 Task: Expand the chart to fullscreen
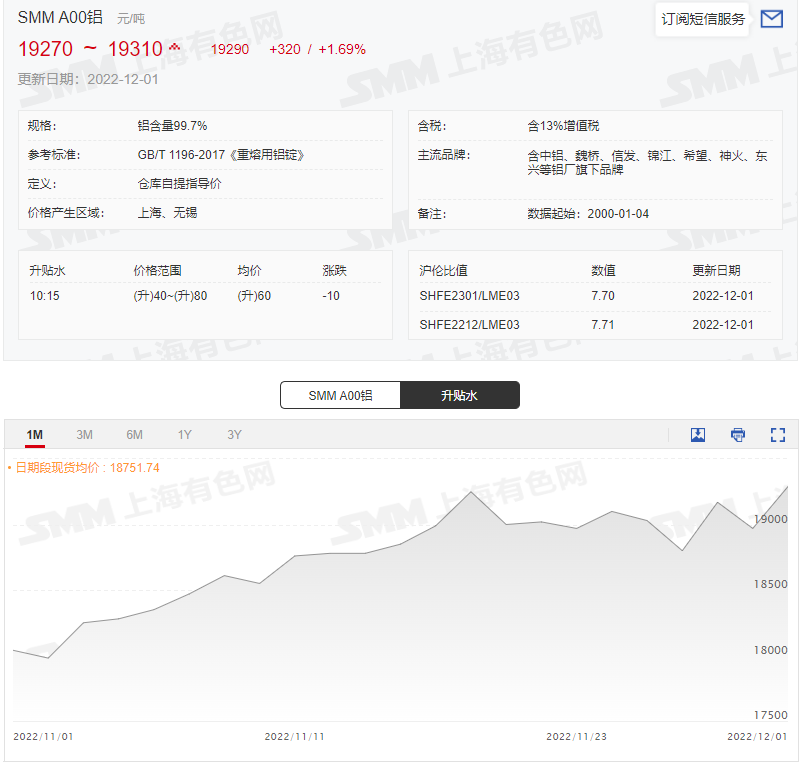(x=778, y=435)
